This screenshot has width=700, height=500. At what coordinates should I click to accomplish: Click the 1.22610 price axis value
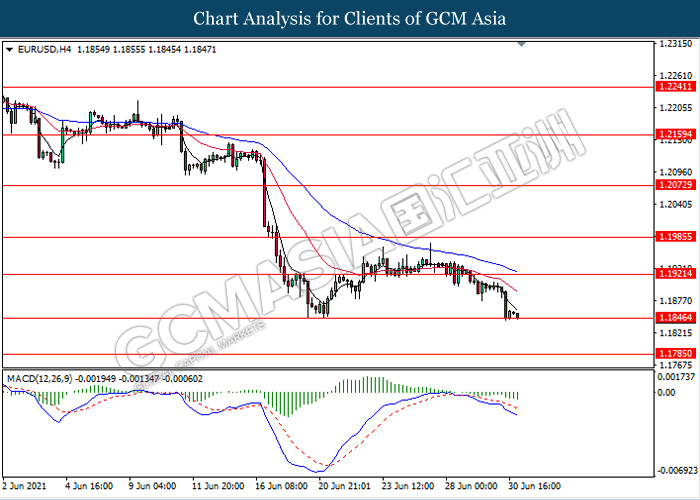675,76
